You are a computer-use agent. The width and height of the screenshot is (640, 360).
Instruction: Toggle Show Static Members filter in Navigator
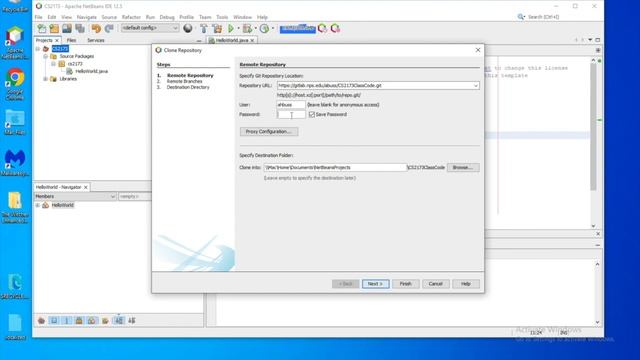click(67, 320)
